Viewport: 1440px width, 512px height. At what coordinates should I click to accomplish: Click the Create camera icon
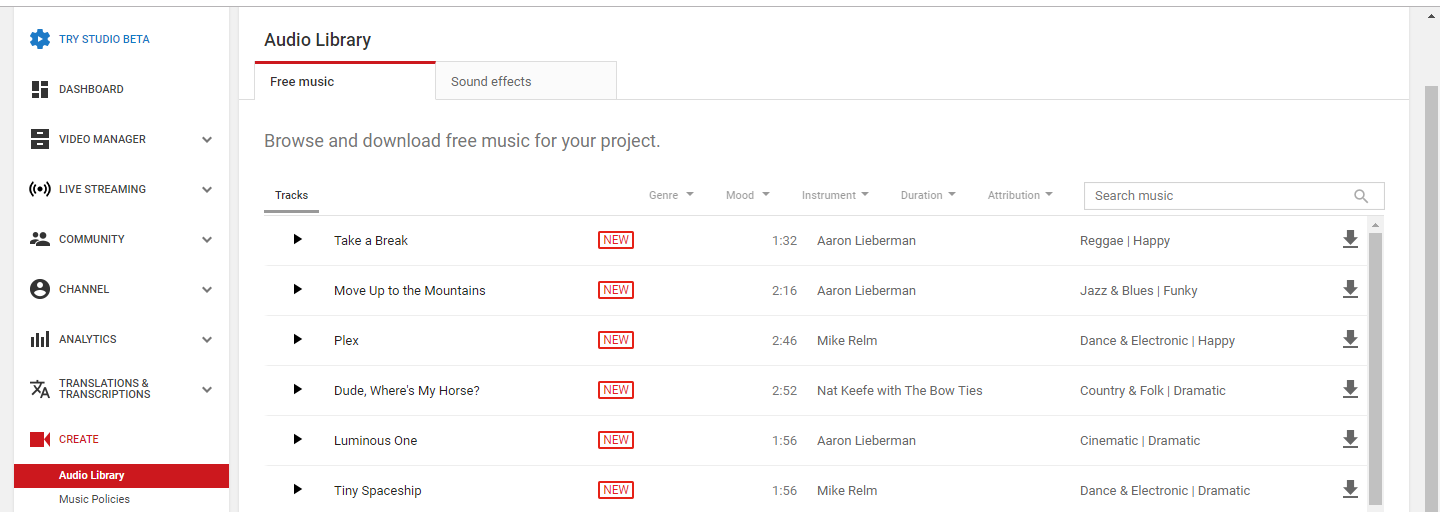[x=40, y=439]
